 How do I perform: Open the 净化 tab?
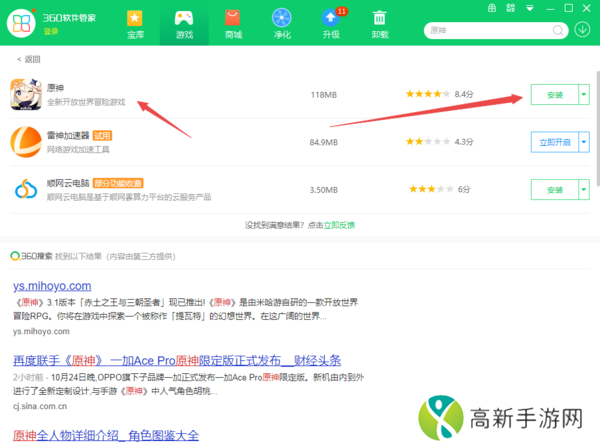coord(282,24)
